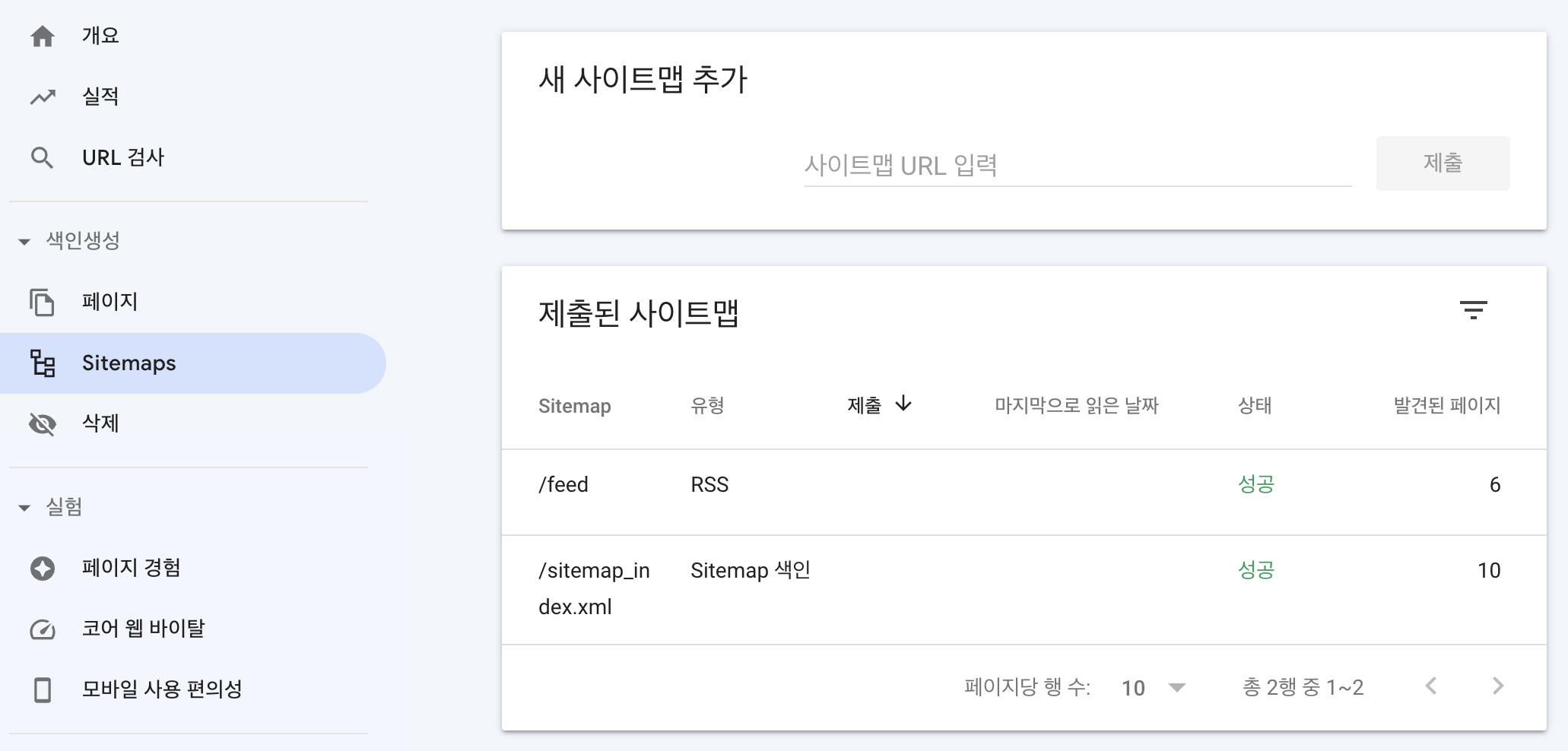Click the 제출 submit button
This screenshot has height=751, width=1568.
click(x=1443, y=163)
